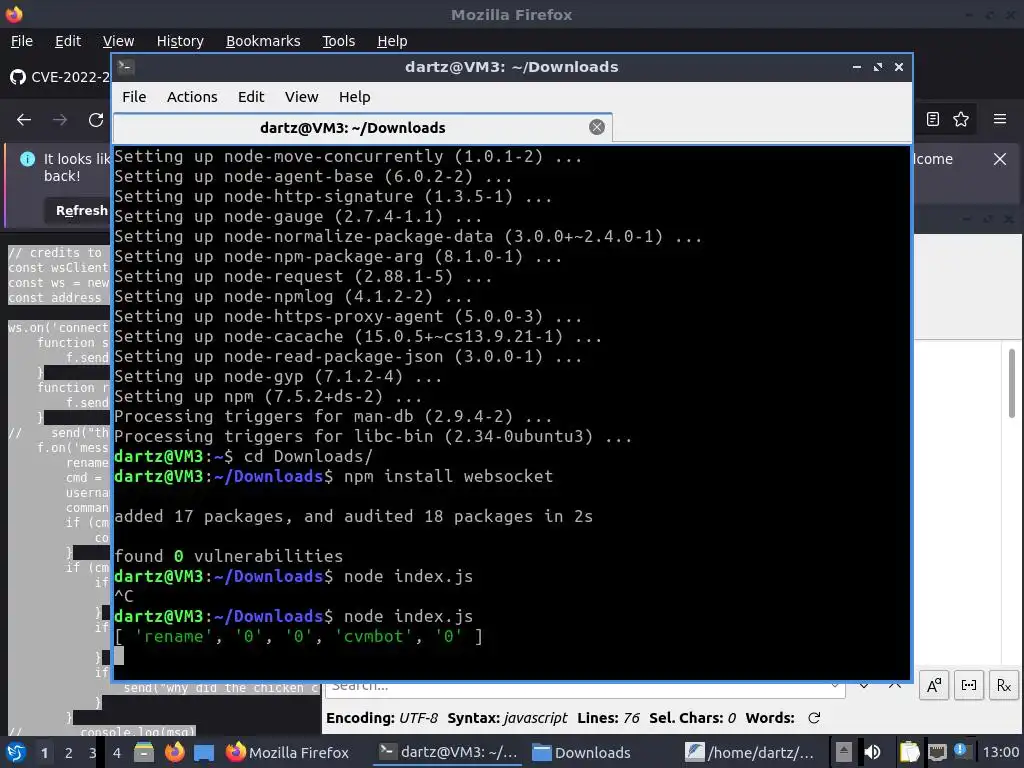Click Encoding UTF-8 in status bar
The height and width of the screenshot is (768, 1024).
coord(381,718)
